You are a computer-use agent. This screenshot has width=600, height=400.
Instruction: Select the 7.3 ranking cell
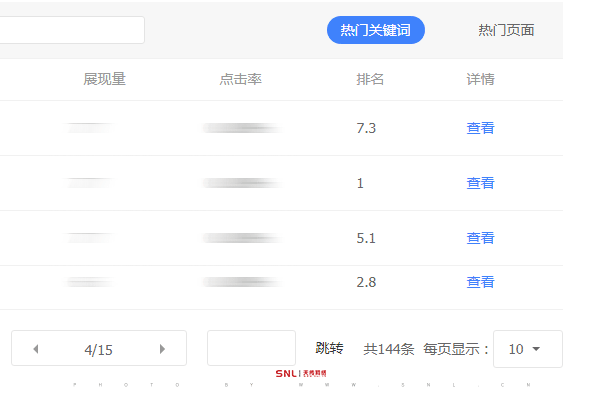pyautogui.click(x=366, y=128)
